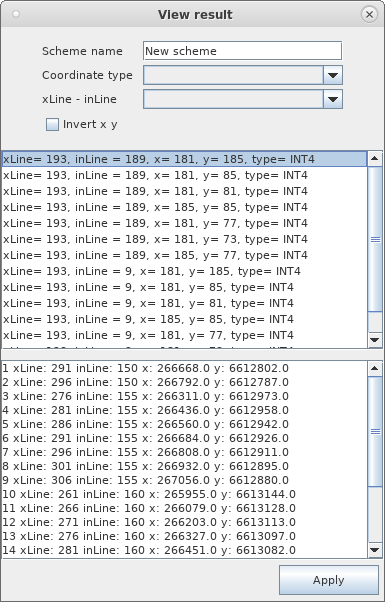The width and height of the screenshot is (385, 602).
Task: Click result line 5 xLine: 286 inLine: 155
Action: [146, 424]
